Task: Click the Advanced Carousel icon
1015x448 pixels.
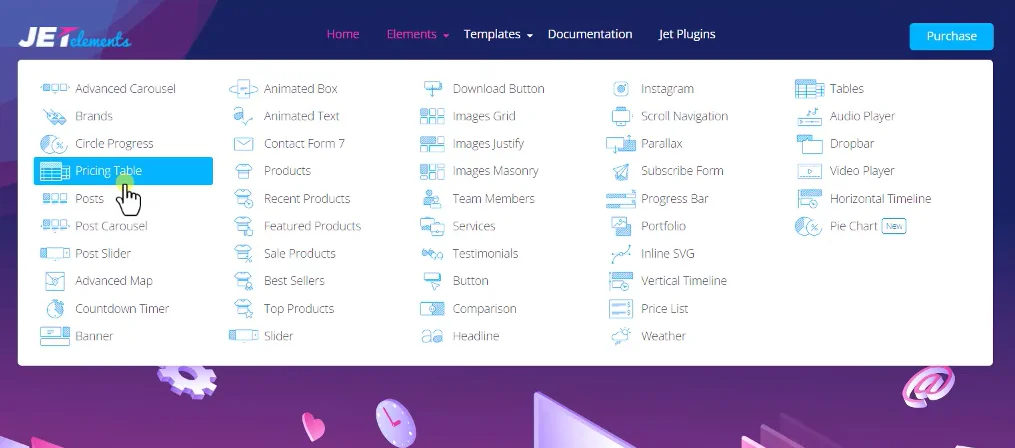Action: (53, 89)
